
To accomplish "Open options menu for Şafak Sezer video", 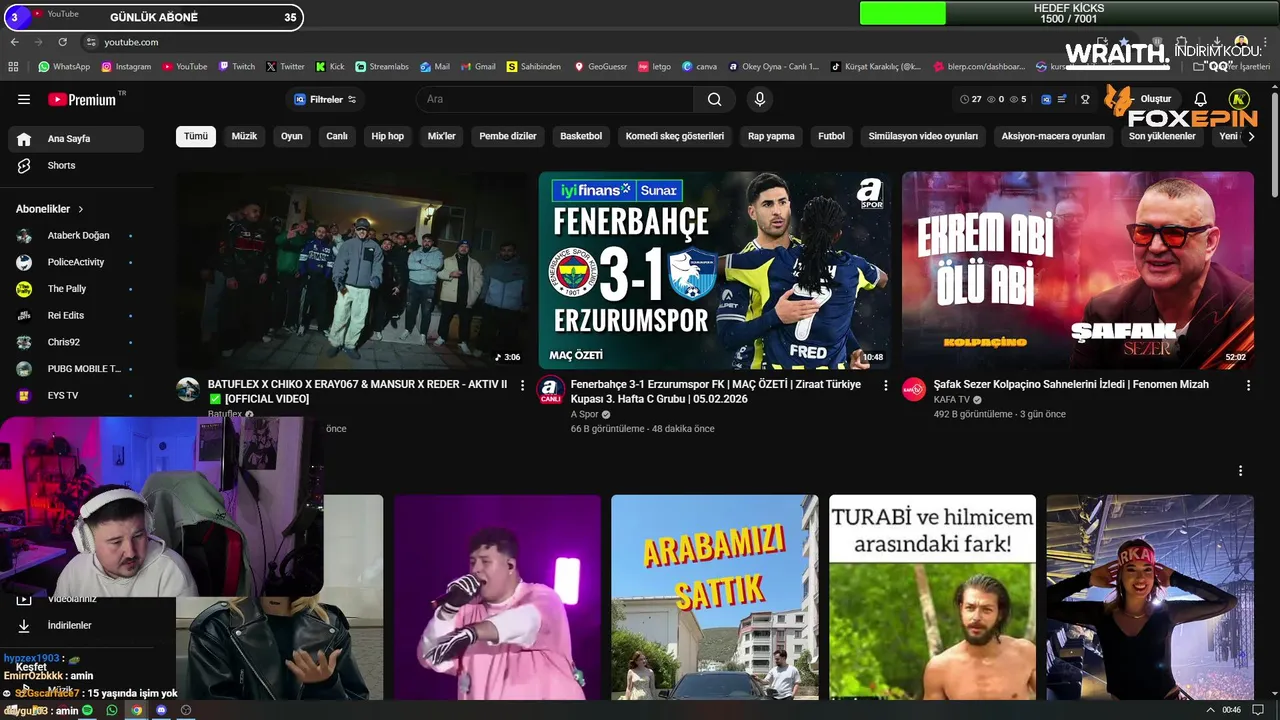I will (1248, 385).
